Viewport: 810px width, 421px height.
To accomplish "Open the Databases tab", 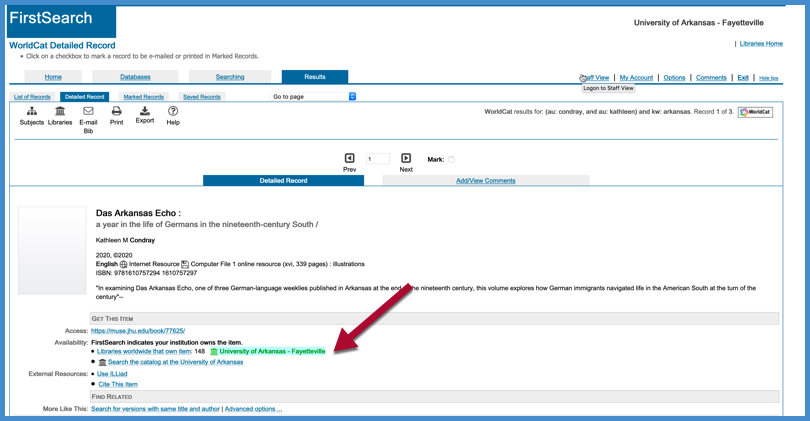I will [x=135, y=77].
